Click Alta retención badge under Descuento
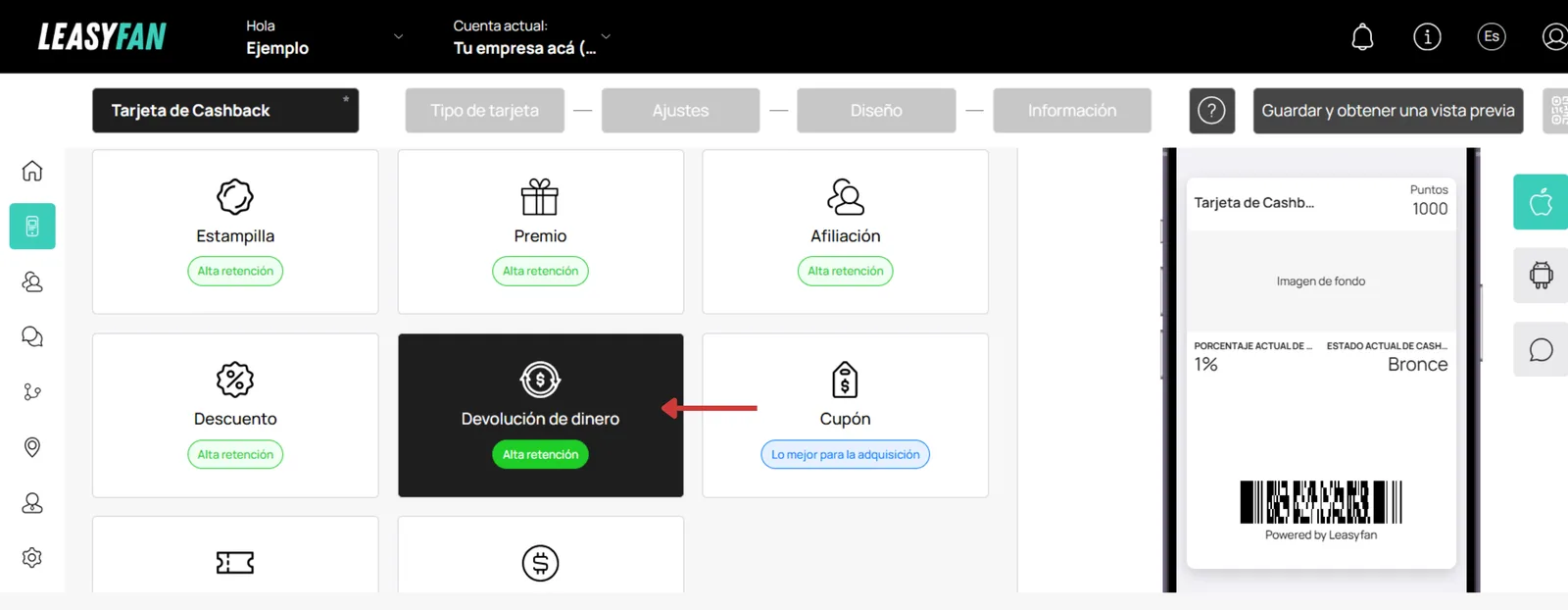The height and width of the screenshot is (610, 1568). point(235,455)
